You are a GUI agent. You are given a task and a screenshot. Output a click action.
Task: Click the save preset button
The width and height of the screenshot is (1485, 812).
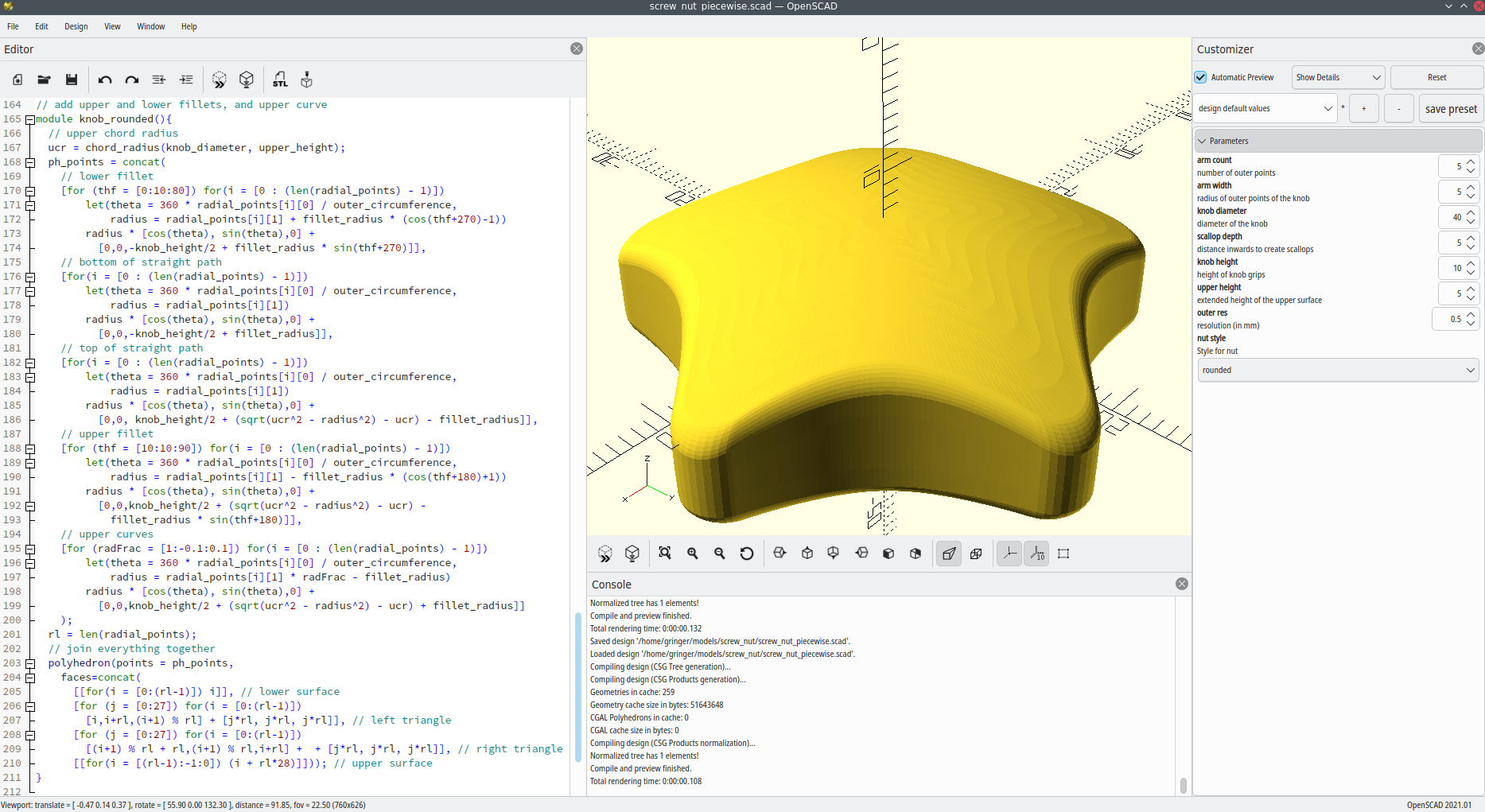(1451, 109)
